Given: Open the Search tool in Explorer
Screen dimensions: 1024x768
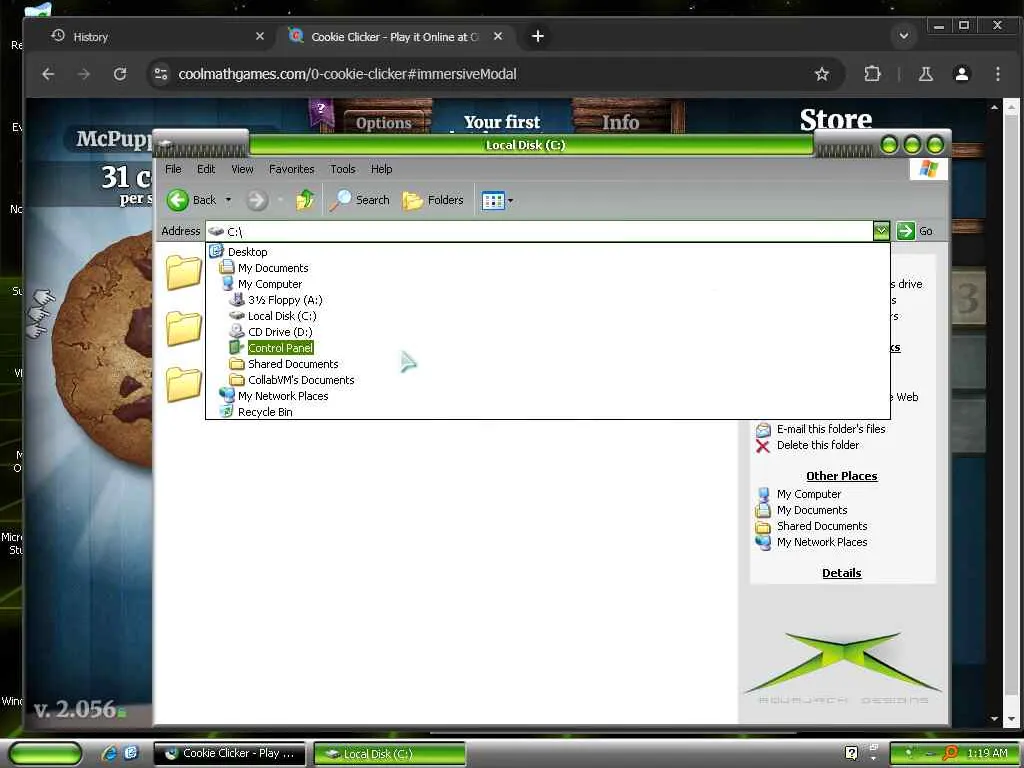Looking at the screenshot, I should point(359,200).
